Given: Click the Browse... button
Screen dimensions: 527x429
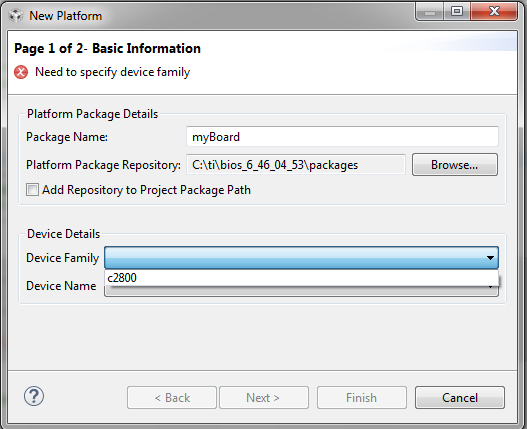Looking at the screenshot, I should [x=455, y=165].
